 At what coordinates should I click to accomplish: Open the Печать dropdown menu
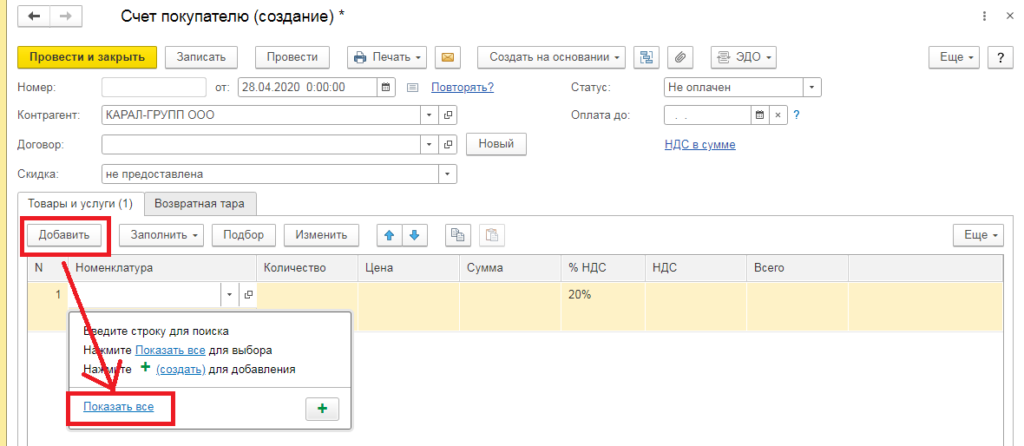tap(387, 57)
